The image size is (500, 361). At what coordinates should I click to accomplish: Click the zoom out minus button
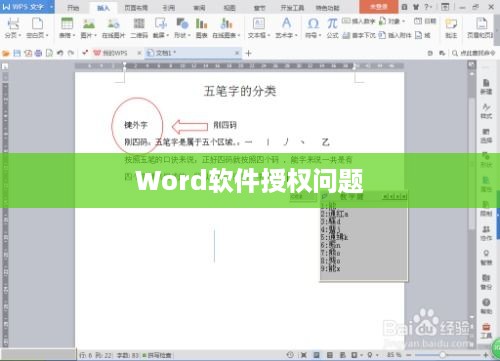[x=409, y=355]
